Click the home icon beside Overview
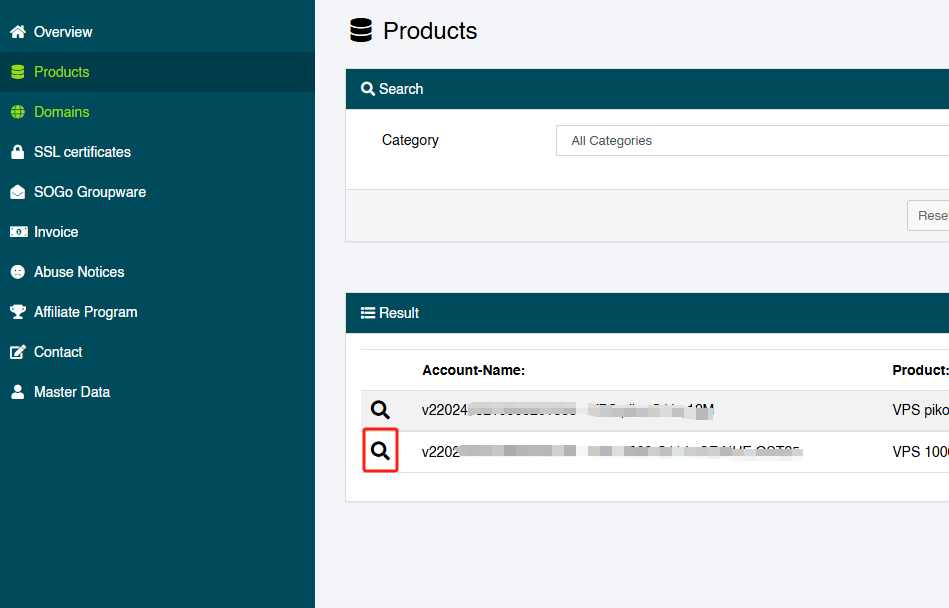This screenshot has width=949, height=608. (x=17, y=32)
